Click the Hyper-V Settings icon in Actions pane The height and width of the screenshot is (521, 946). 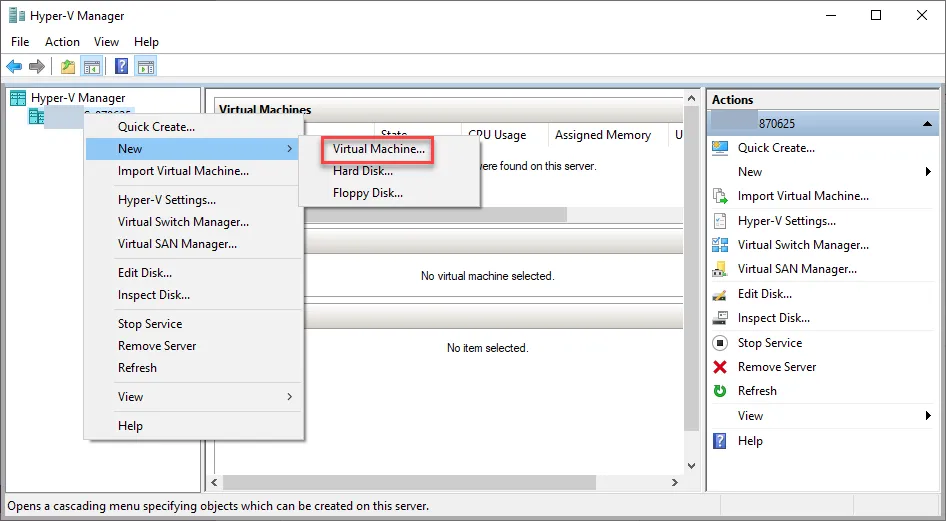pyautogui.click(x=720, y=221)
